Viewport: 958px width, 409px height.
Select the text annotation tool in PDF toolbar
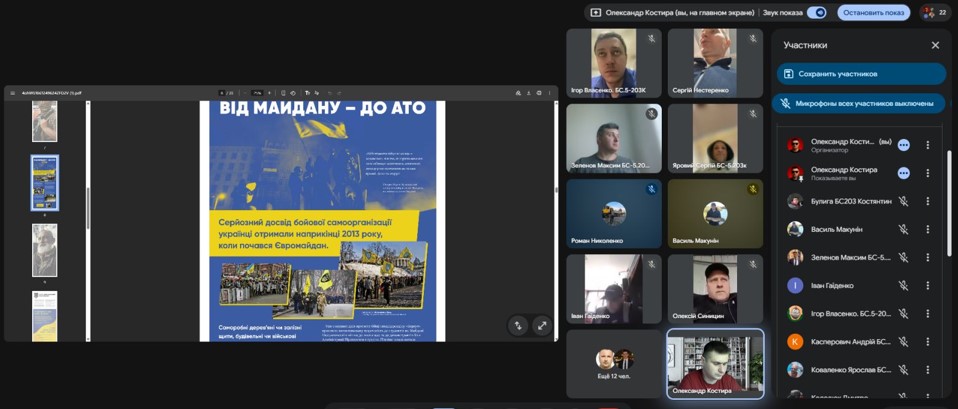307,93
